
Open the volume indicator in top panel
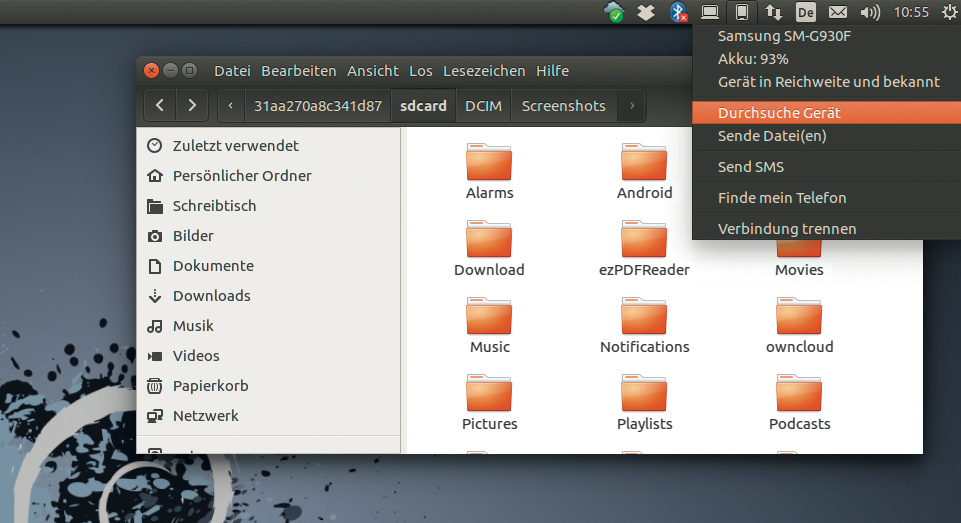(x=869, y=12)
